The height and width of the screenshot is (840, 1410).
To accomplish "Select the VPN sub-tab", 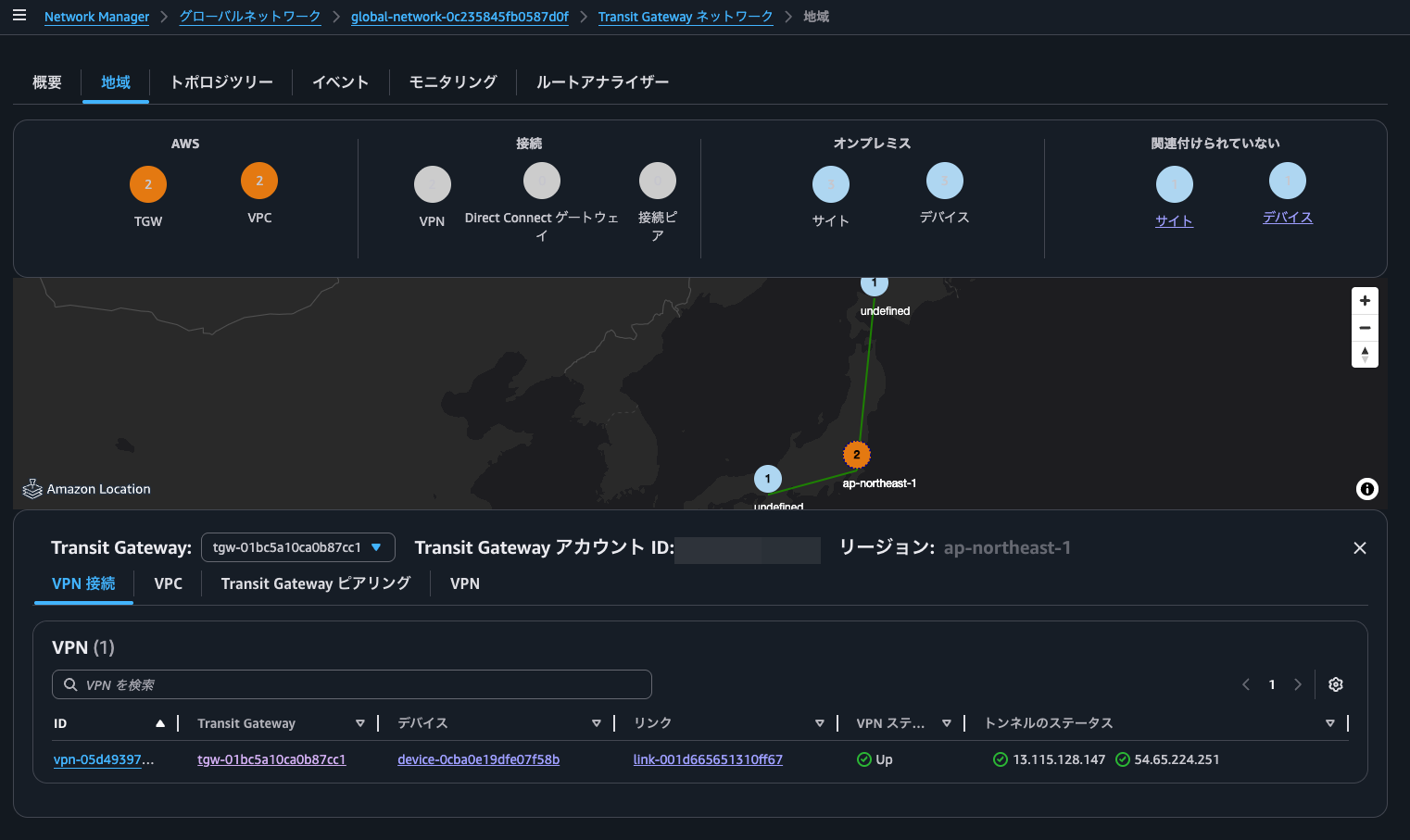I will (x=465, y=583).
